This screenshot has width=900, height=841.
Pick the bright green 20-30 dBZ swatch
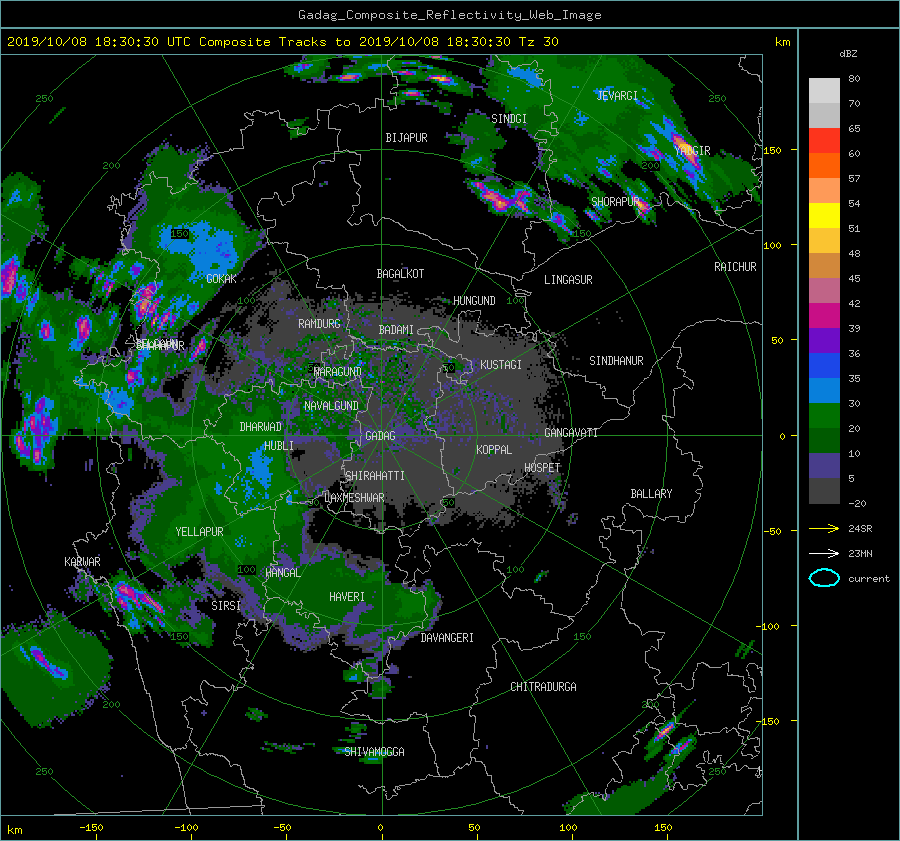(824, 415)
